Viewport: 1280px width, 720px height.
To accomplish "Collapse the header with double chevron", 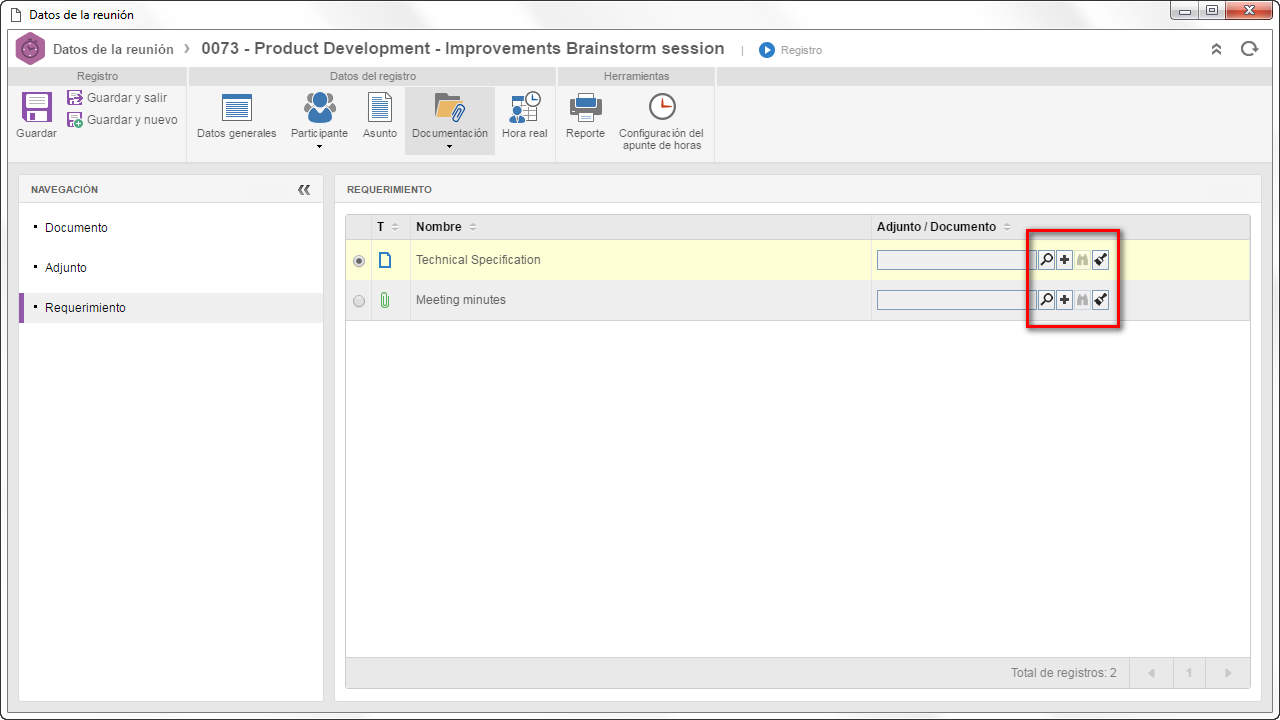I will pos(1216,49).
